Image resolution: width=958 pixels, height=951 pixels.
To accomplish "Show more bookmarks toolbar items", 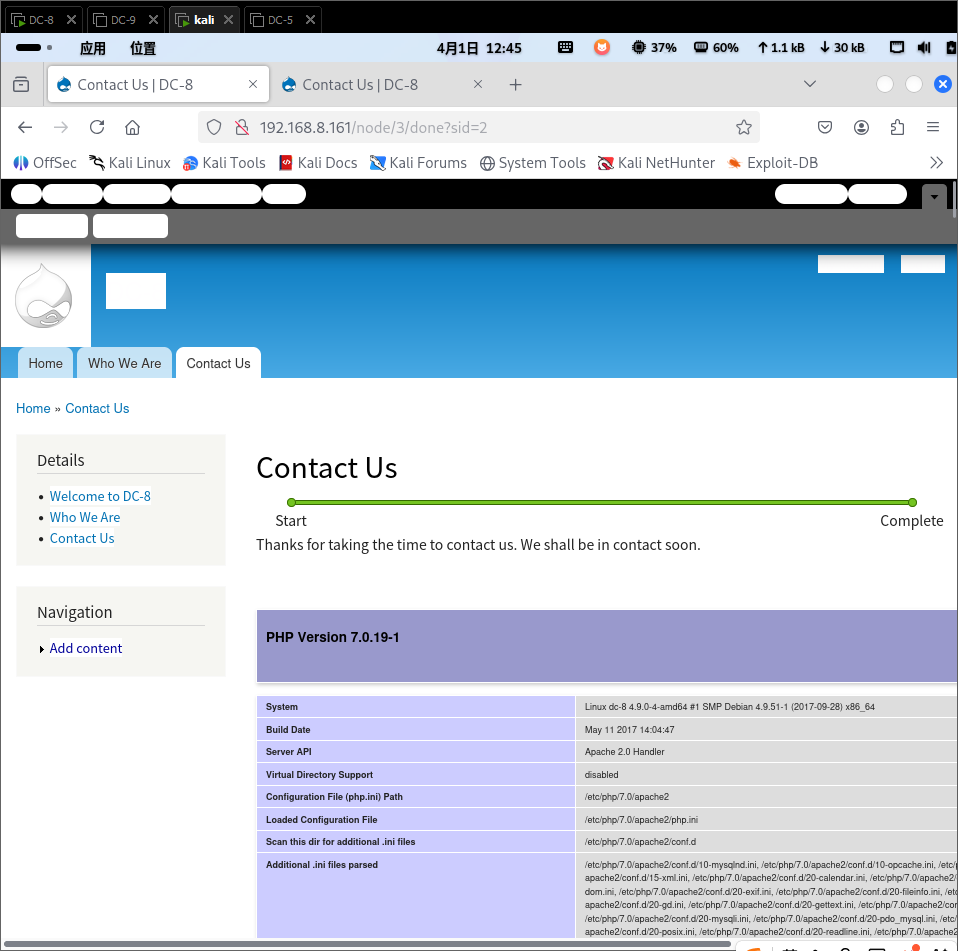I will pyautogui.click(x=936, y=162).
